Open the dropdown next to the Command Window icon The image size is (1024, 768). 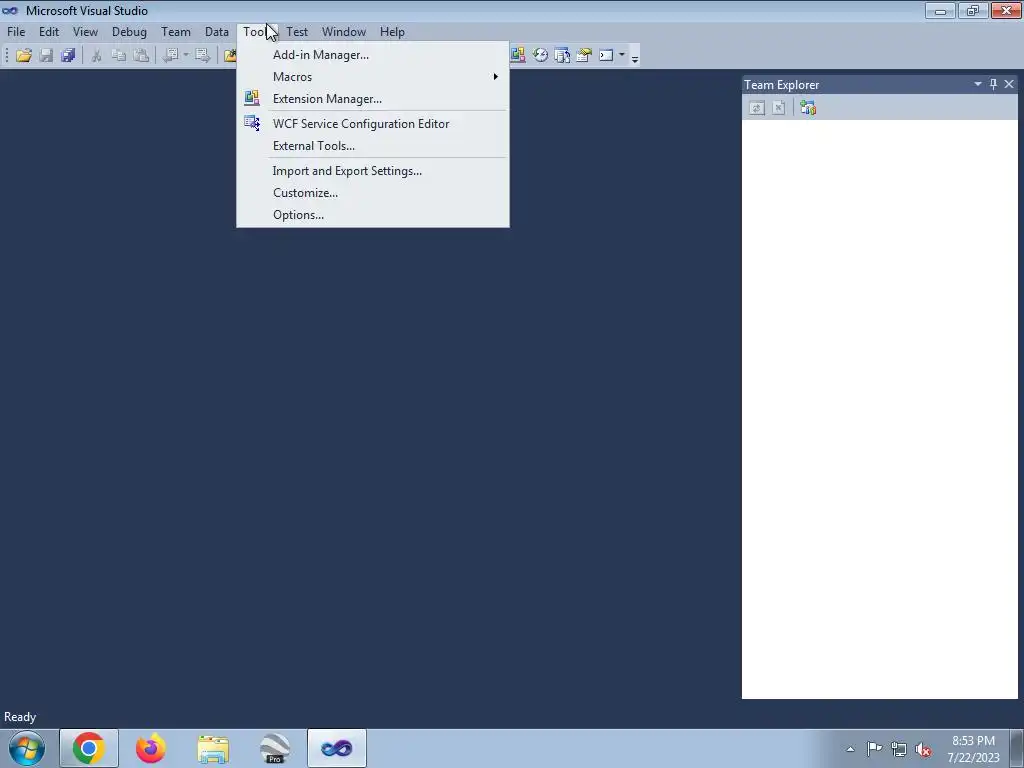coord(622,55)
